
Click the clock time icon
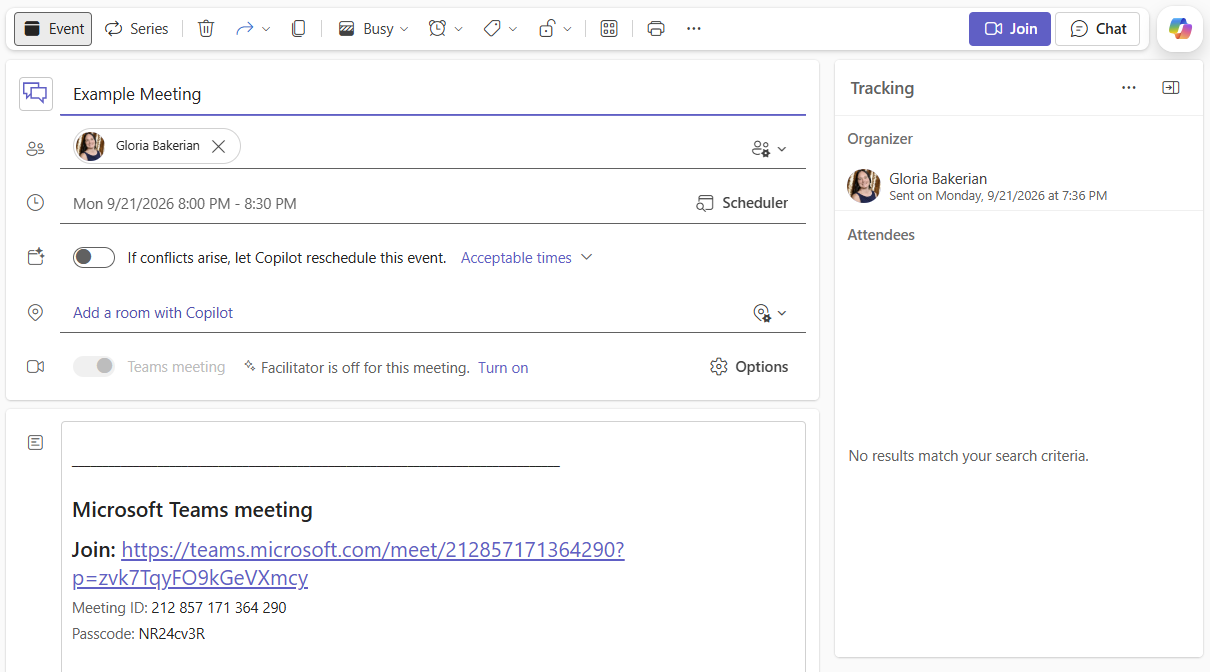tap(36, 203)
